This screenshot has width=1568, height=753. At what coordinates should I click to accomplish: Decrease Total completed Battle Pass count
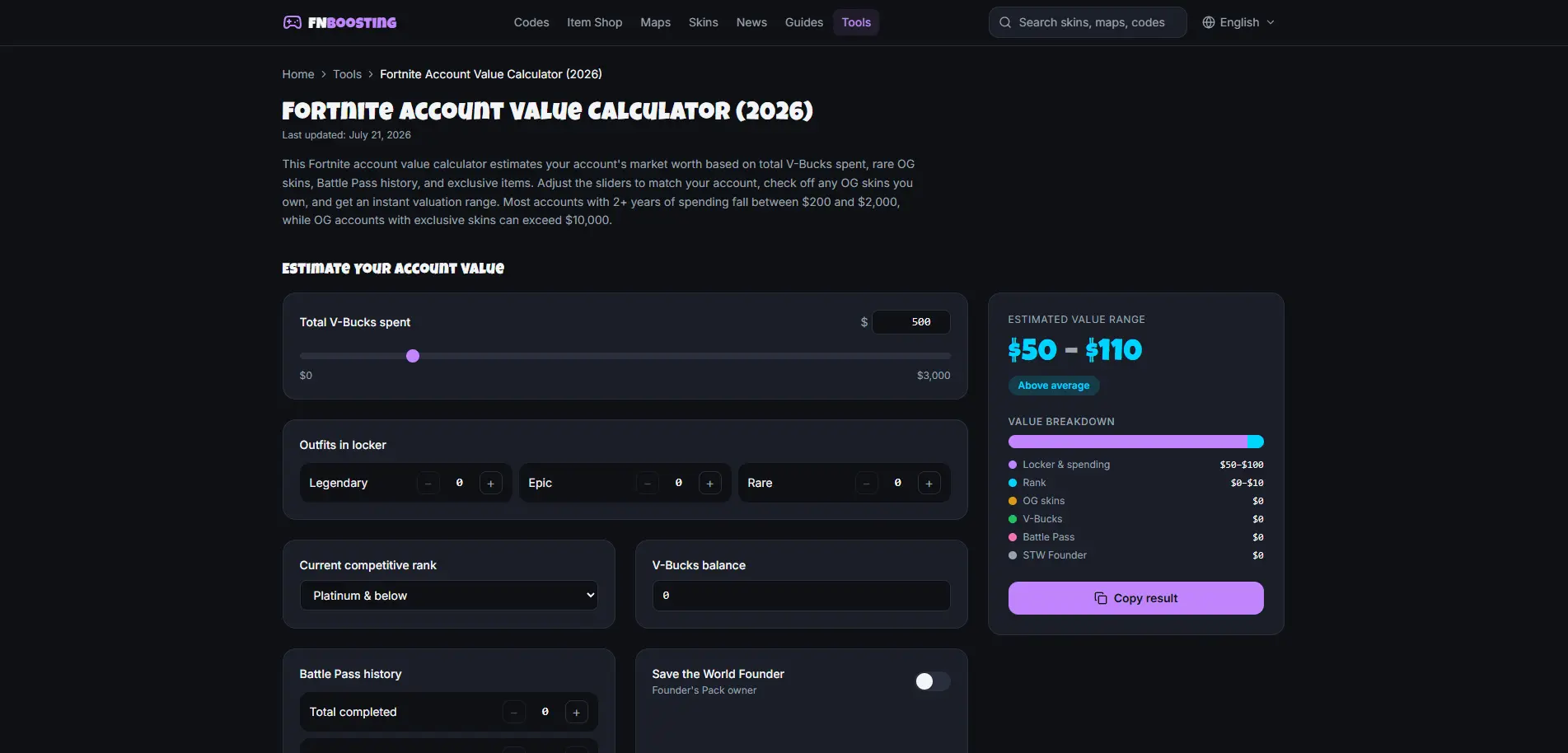tap(514, 713)
